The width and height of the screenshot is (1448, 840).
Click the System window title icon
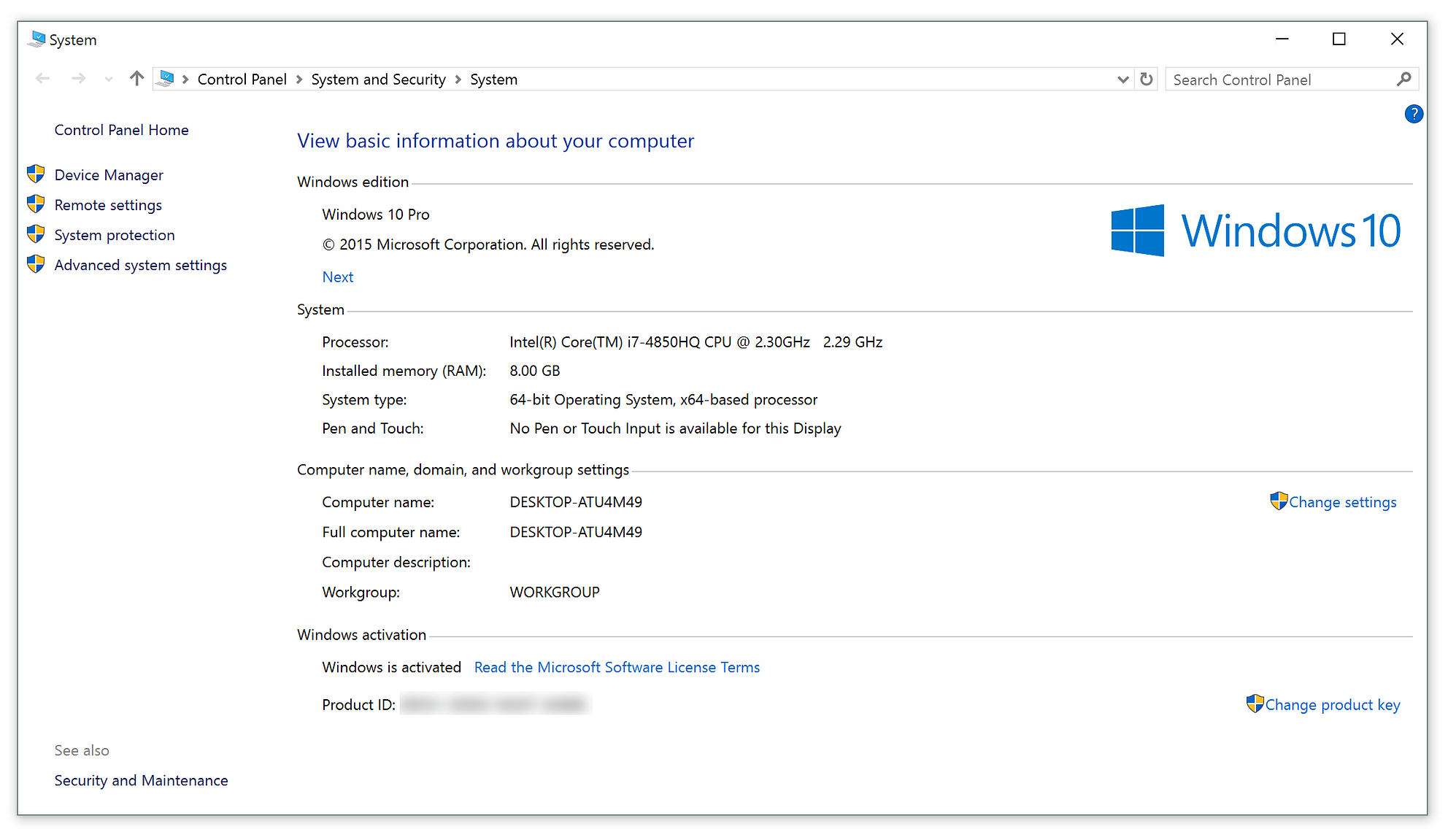point(36,39)
